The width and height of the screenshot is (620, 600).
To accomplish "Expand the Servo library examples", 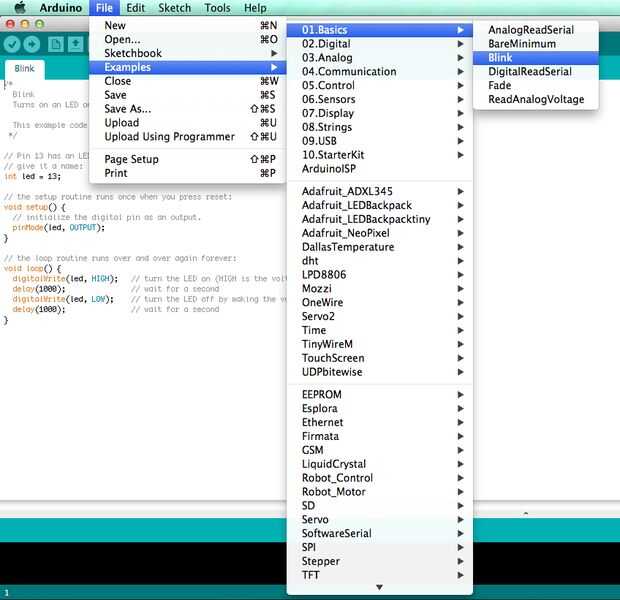I will click(379, 519).
